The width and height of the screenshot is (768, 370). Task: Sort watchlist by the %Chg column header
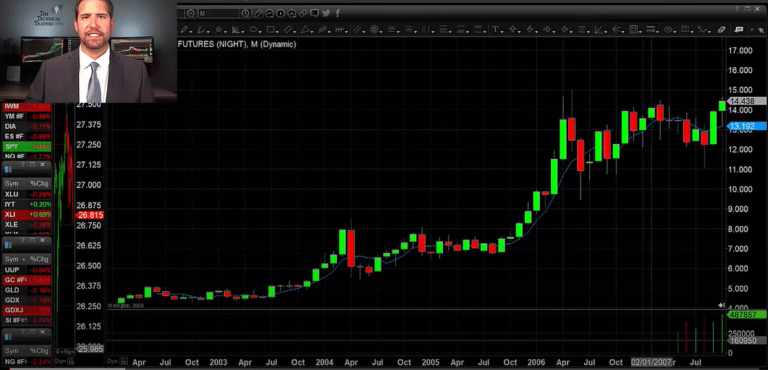39,183
